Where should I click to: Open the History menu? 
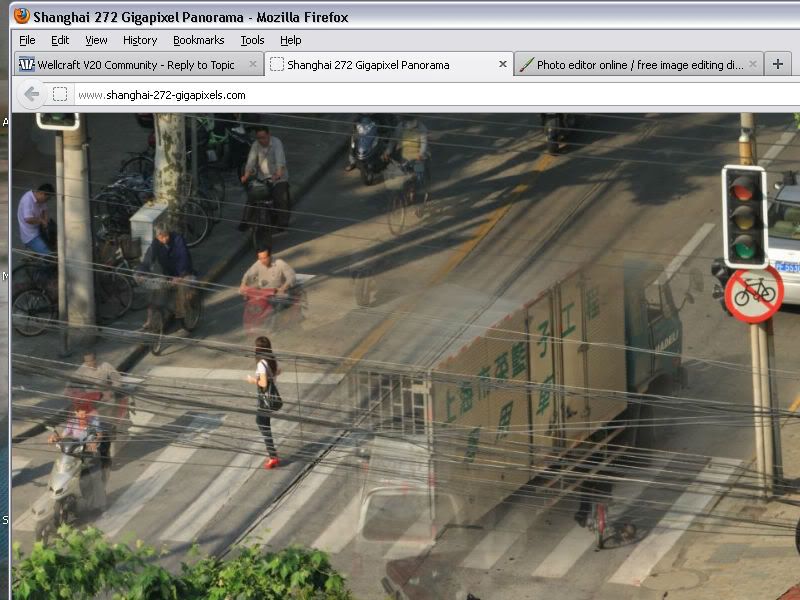[x=140, y=40]
